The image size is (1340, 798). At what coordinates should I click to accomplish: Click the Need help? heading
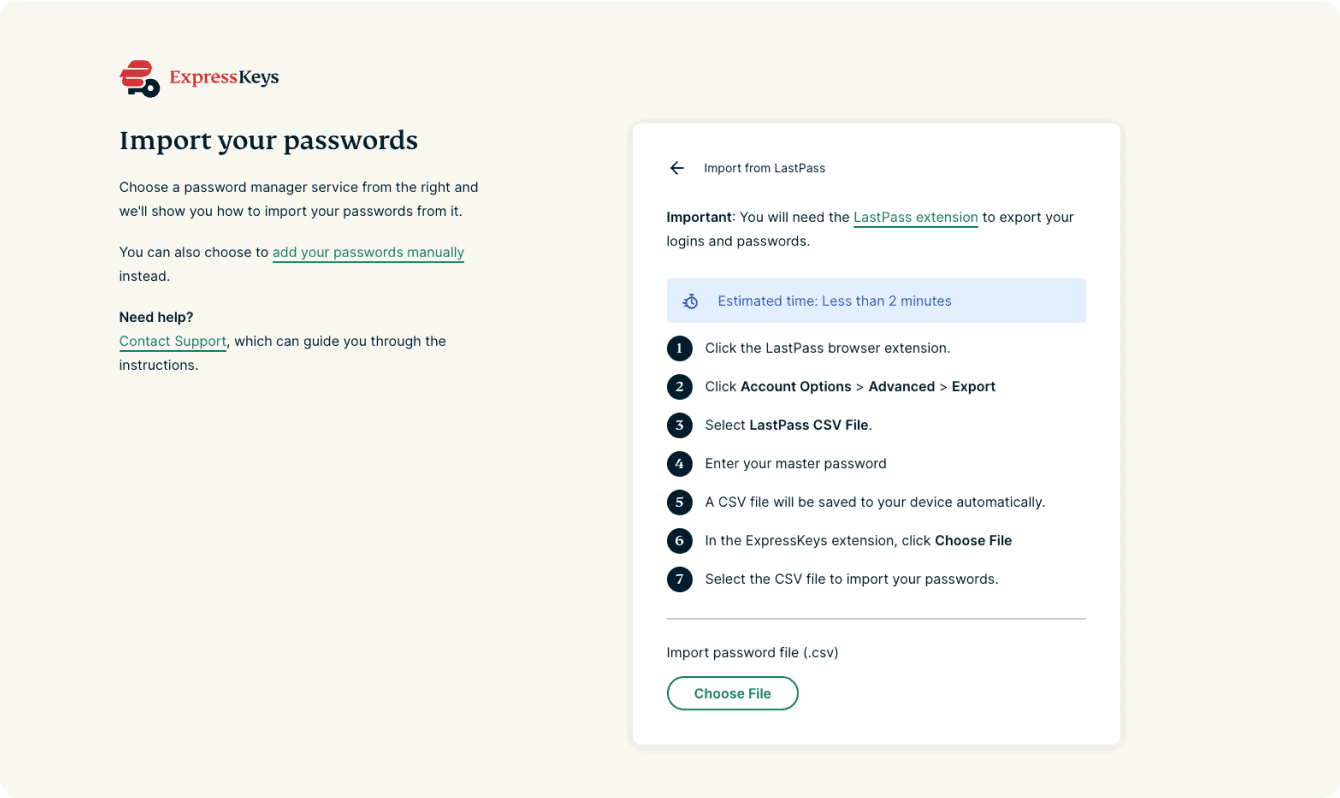point(156,317)
